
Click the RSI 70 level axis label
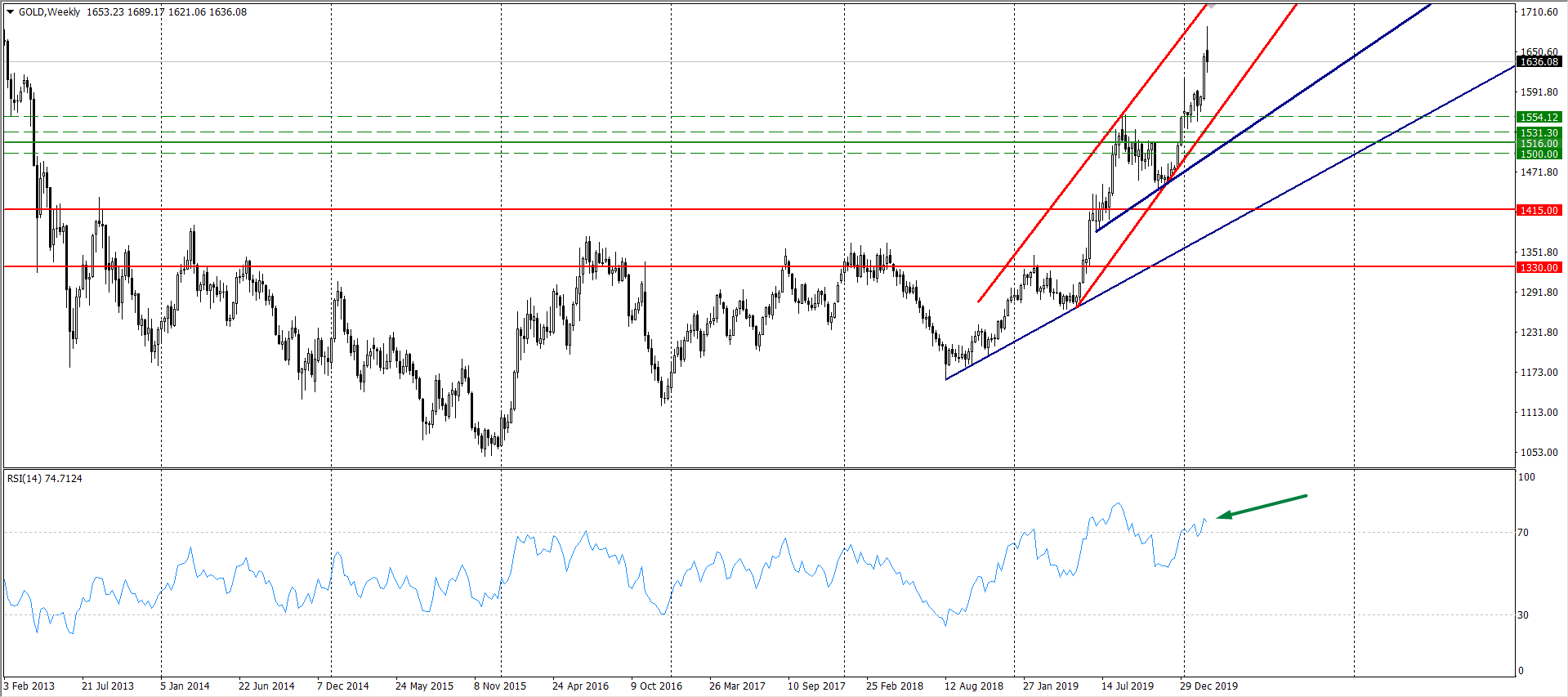click(x=1522, y=533)
